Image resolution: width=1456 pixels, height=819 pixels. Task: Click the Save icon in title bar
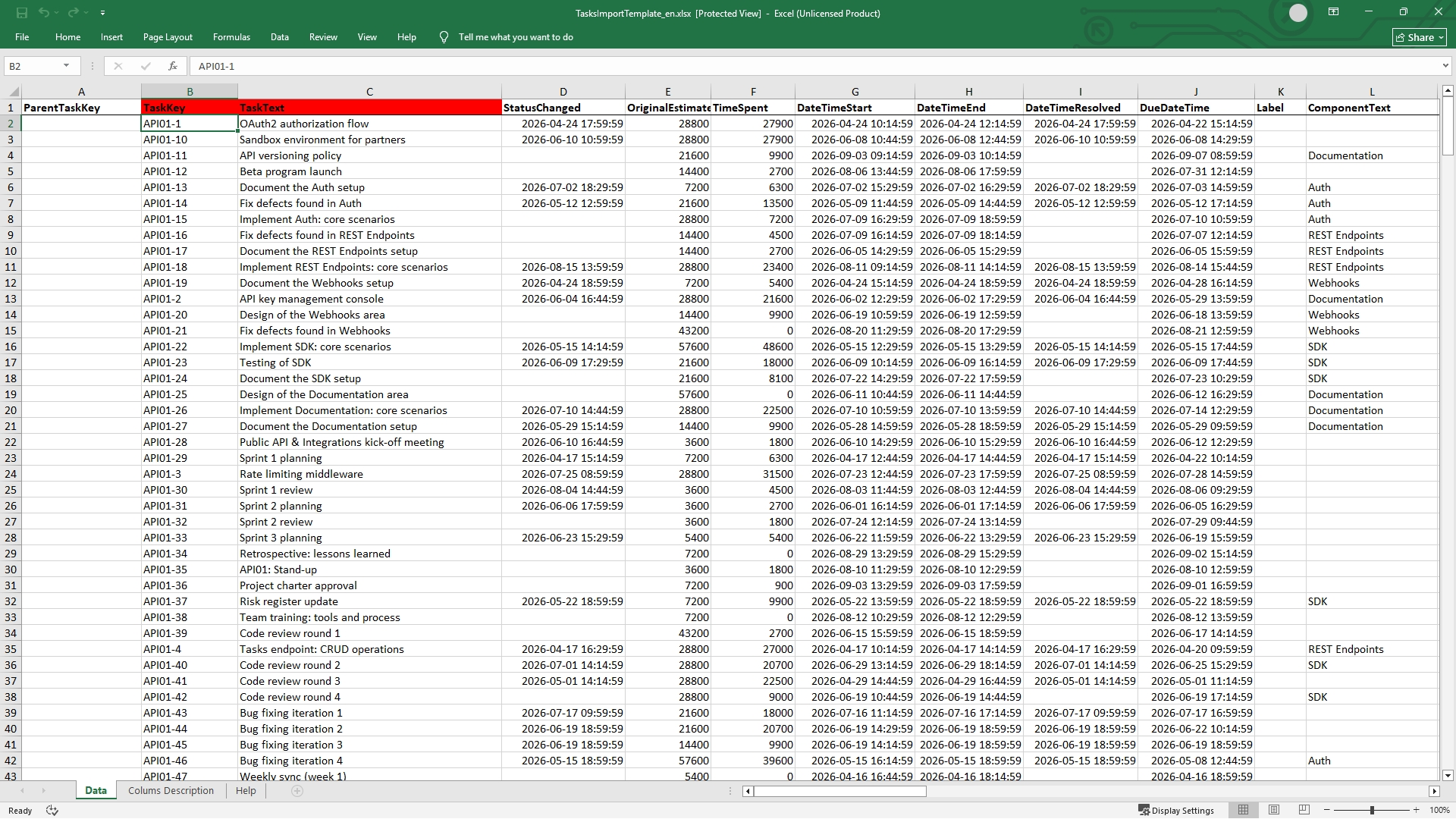22,13
